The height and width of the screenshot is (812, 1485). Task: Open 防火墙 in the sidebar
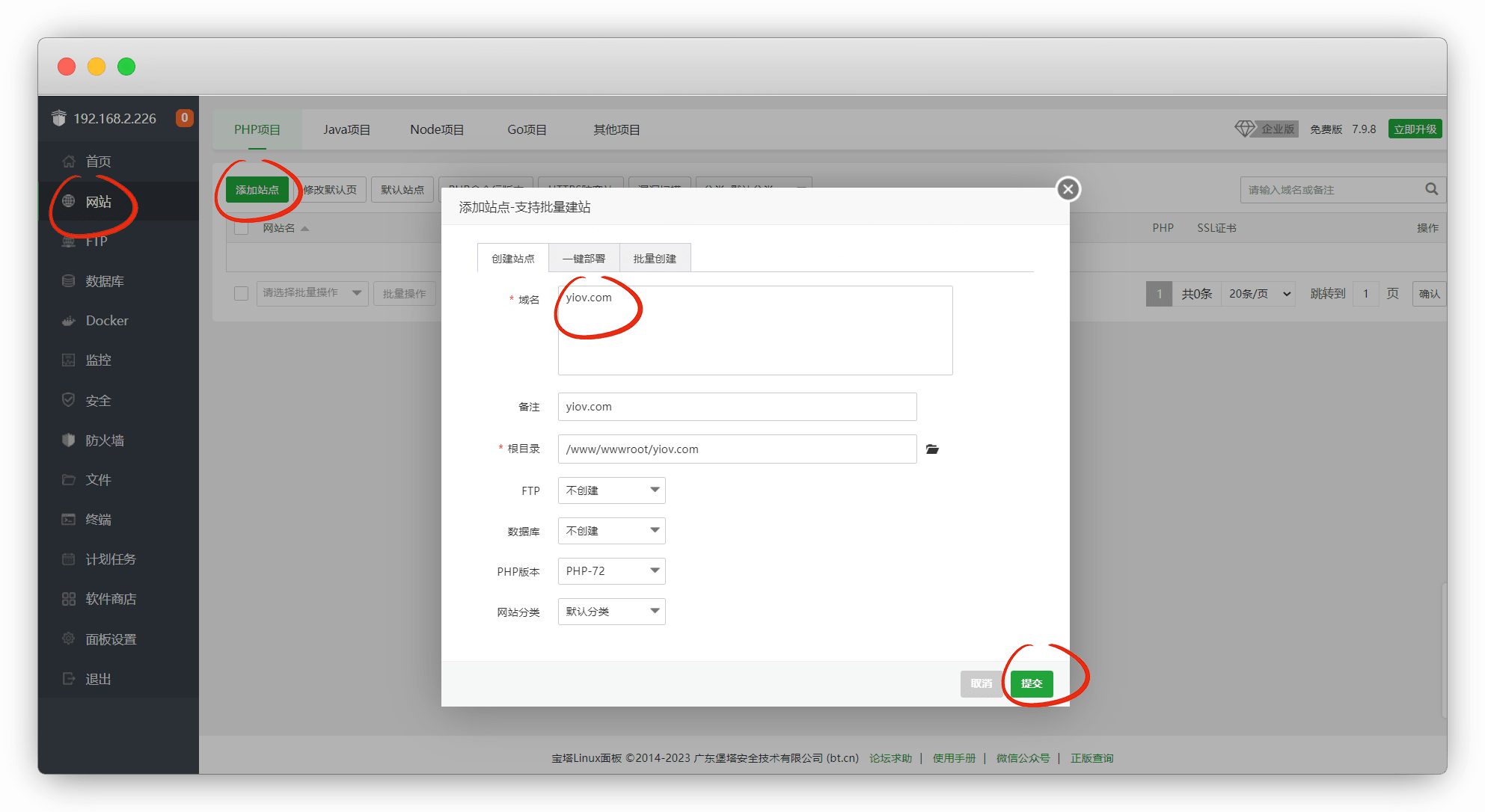(x=104, y=440)
